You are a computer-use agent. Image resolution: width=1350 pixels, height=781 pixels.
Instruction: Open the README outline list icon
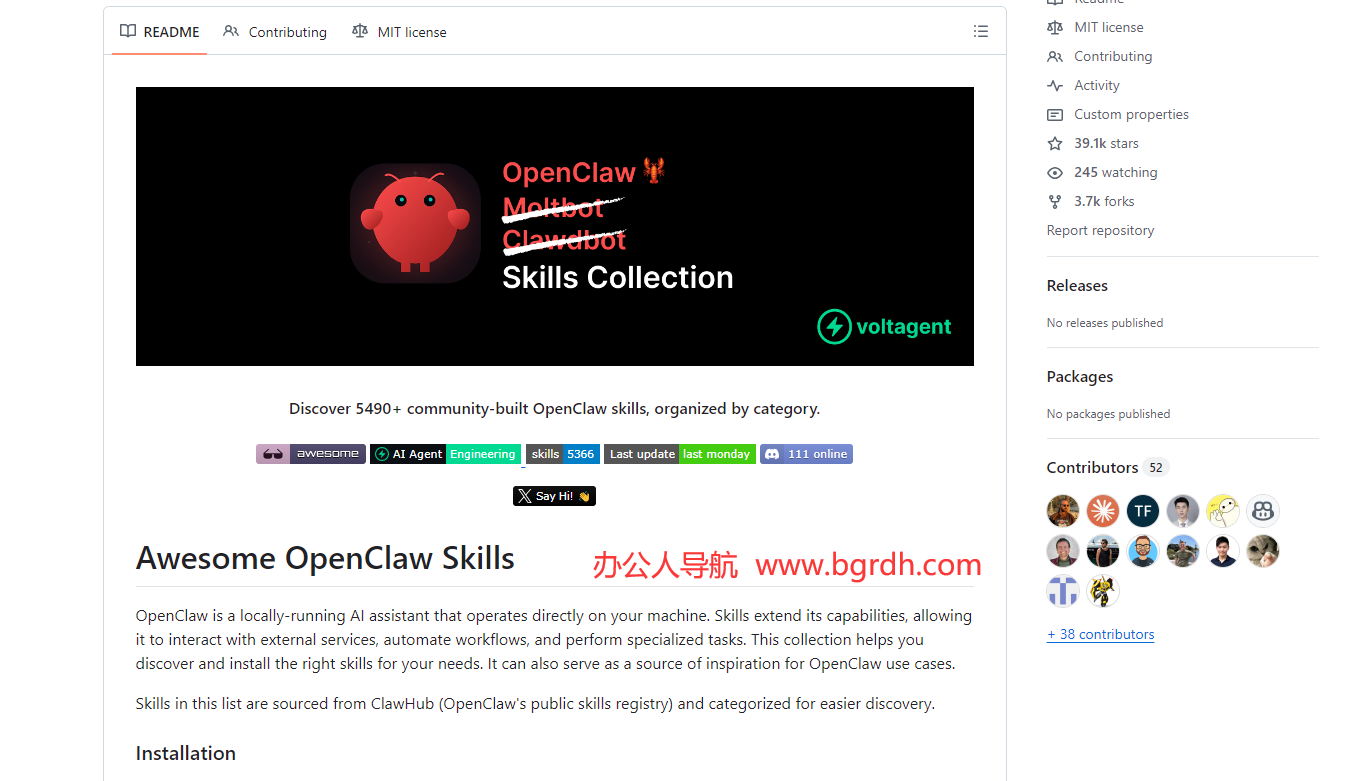tap(981, 32)
